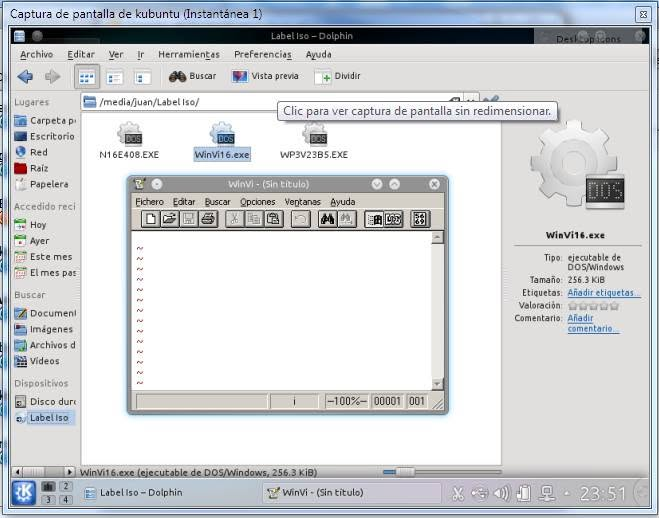Click the WinVi Undo icon
The image size is (659, 518).
[x=301, y=219]
